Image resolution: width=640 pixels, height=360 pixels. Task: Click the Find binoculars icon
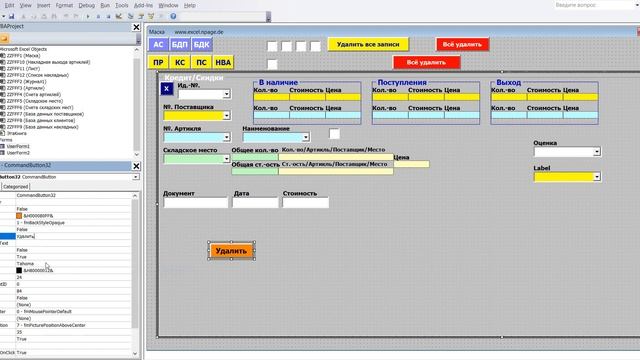(54, 16)
